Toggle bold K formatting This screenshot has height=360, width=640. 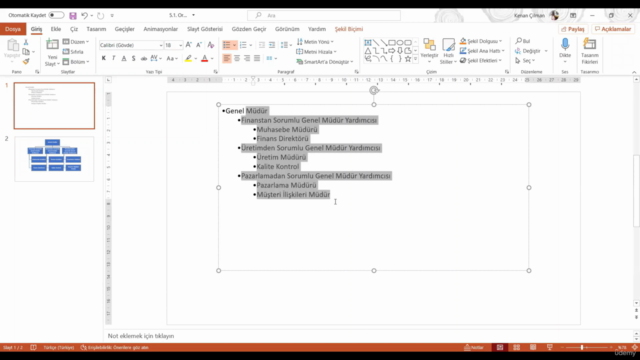tap(104, 58)
